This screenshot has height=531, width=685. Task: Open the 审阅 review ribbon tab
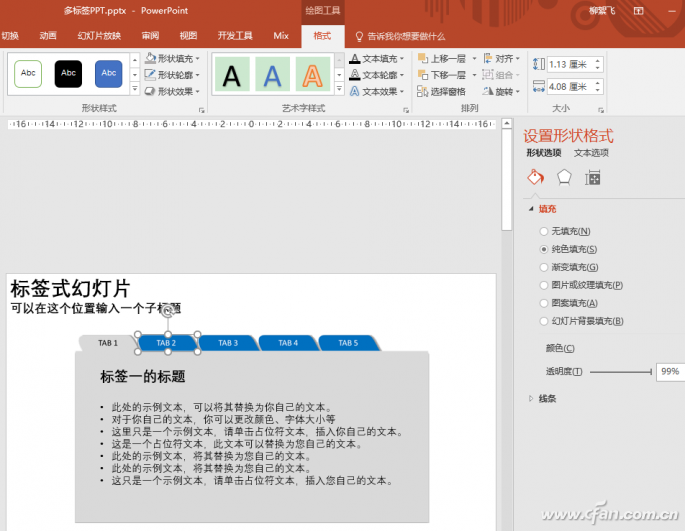pyautogui.click(x=150, y=35)
